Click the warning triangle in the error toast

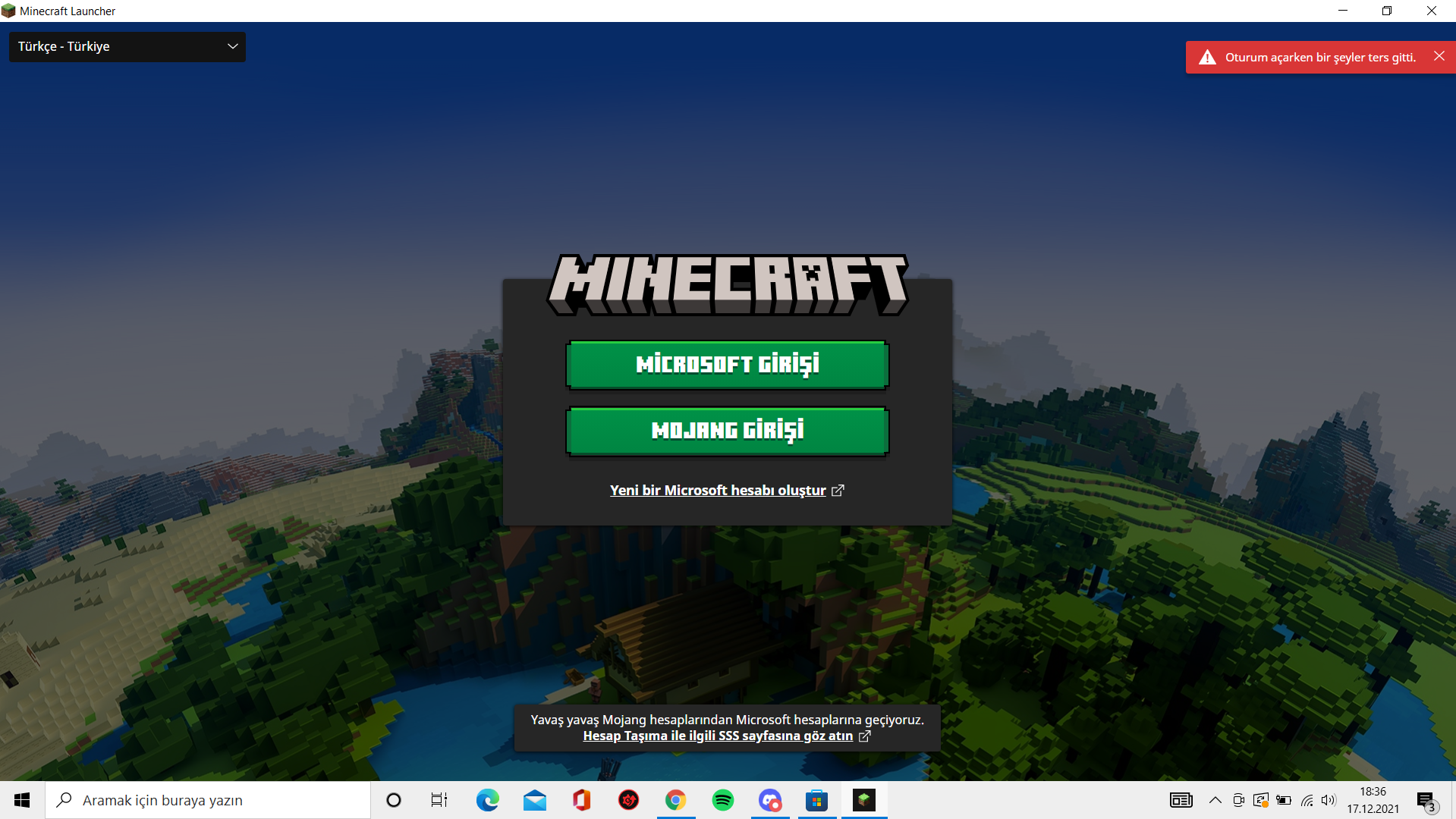[x=1207, y=58]
